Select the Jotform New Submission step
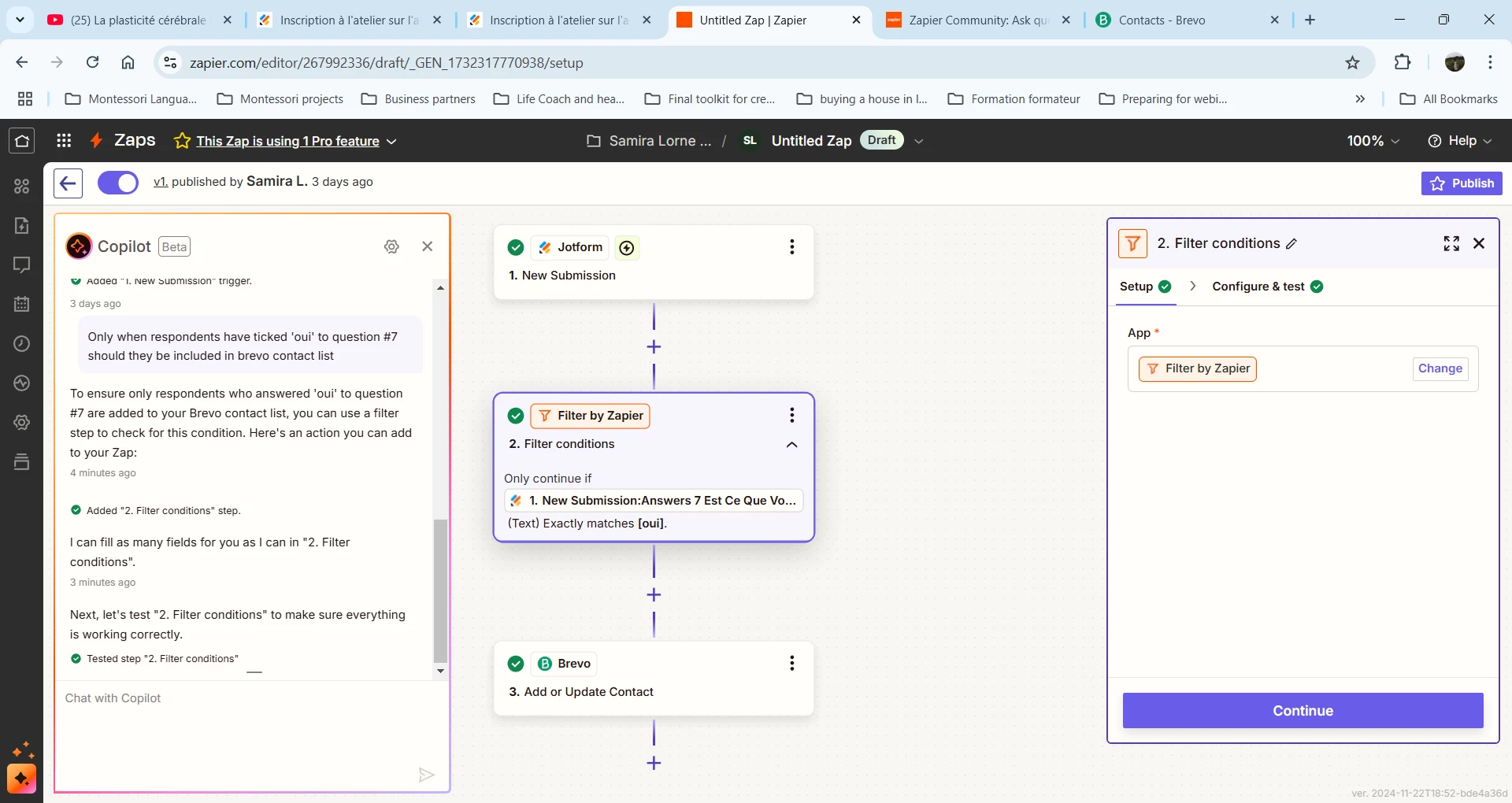The width and height of the screenshot is (1512, 803). pyautogui.click(x=654, y=262)
